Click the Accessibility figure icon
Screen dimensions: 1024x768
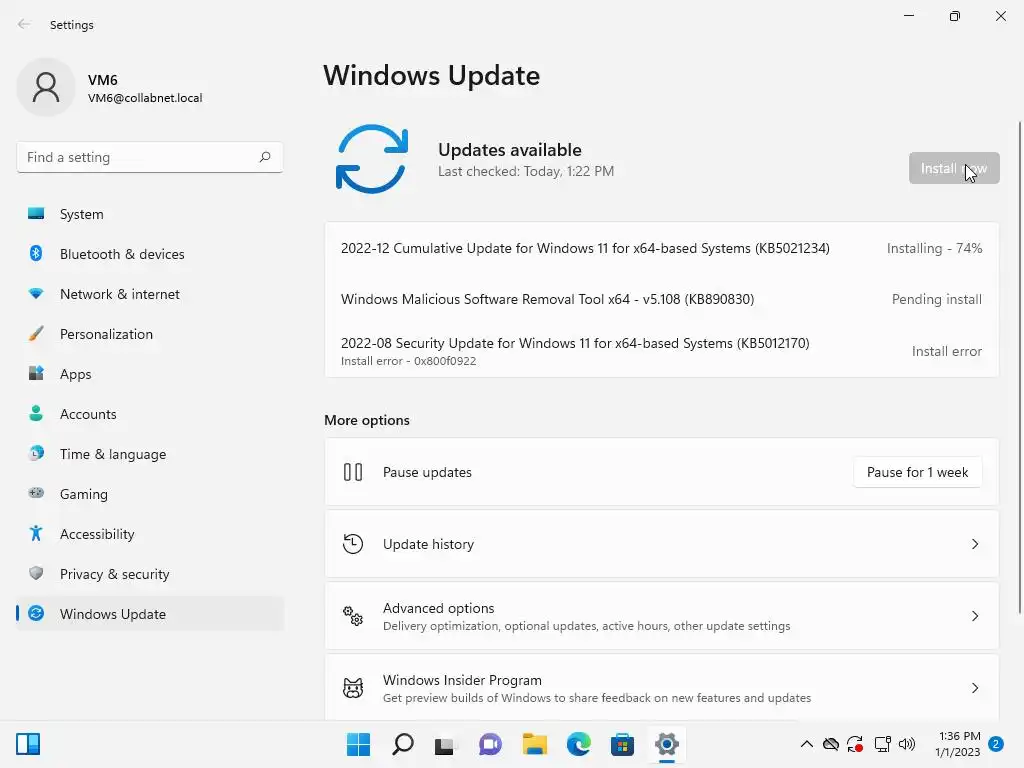(x=36, y=534)
